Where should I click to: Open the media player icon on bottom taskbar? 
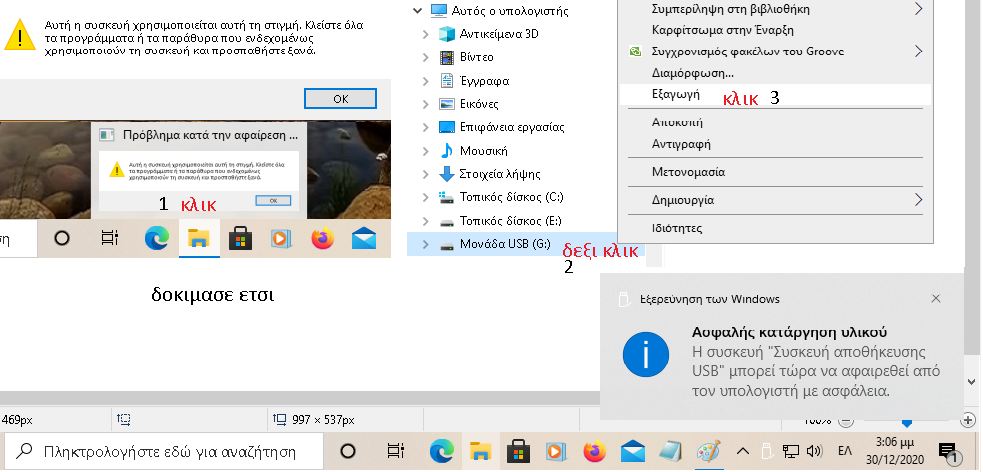(555, 451)
